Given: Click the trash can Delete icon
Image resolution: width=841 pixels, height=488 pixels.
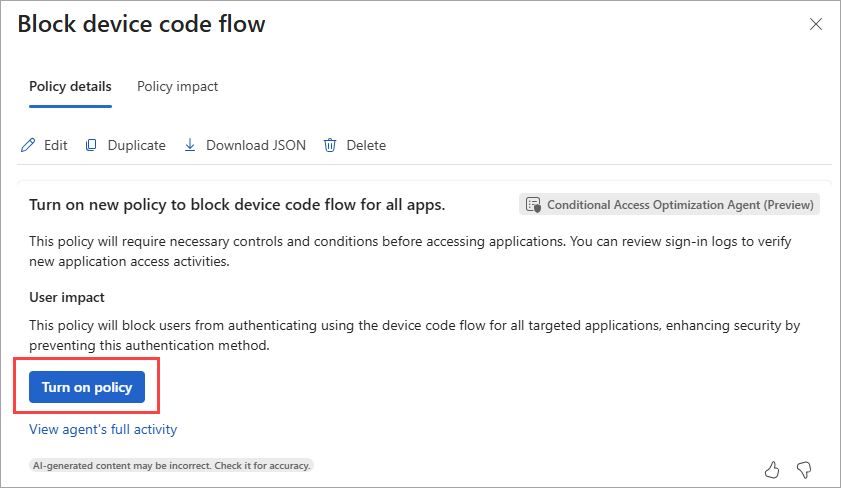Looking at the screenshot, I should click(x=330, y=145).
